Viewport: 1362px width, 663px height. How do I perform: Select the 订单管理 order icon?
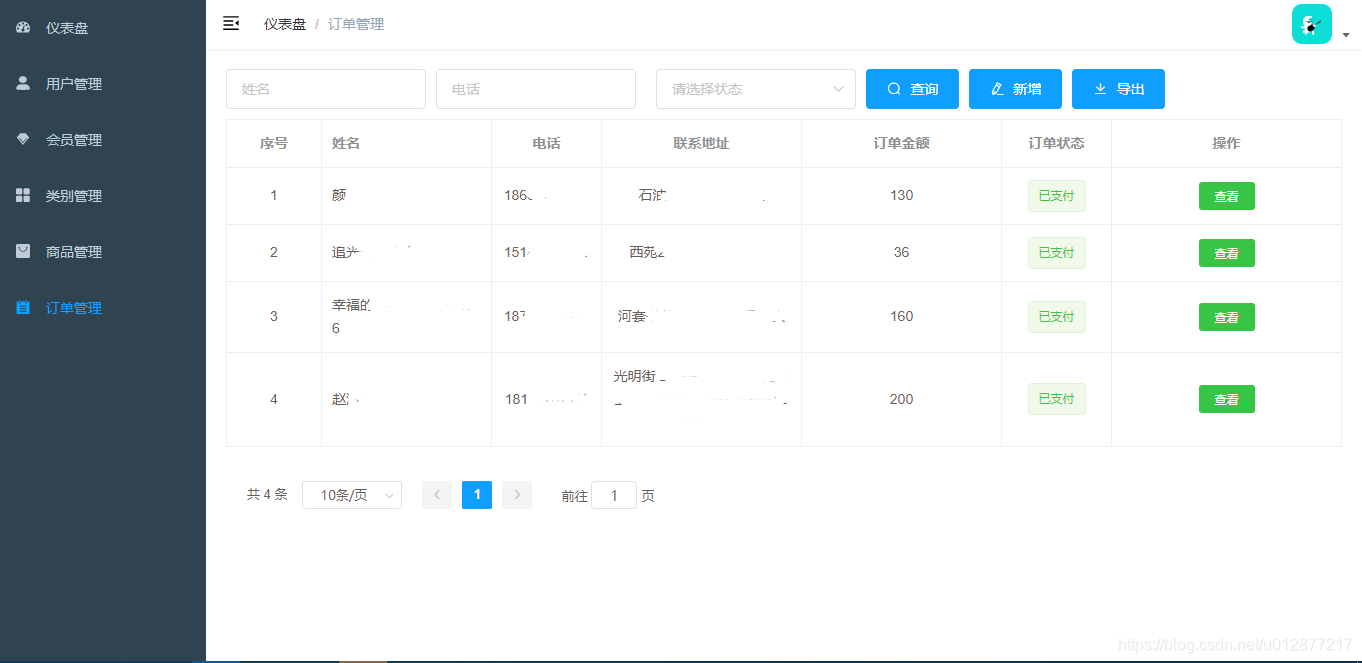click(x=23, y=308)
